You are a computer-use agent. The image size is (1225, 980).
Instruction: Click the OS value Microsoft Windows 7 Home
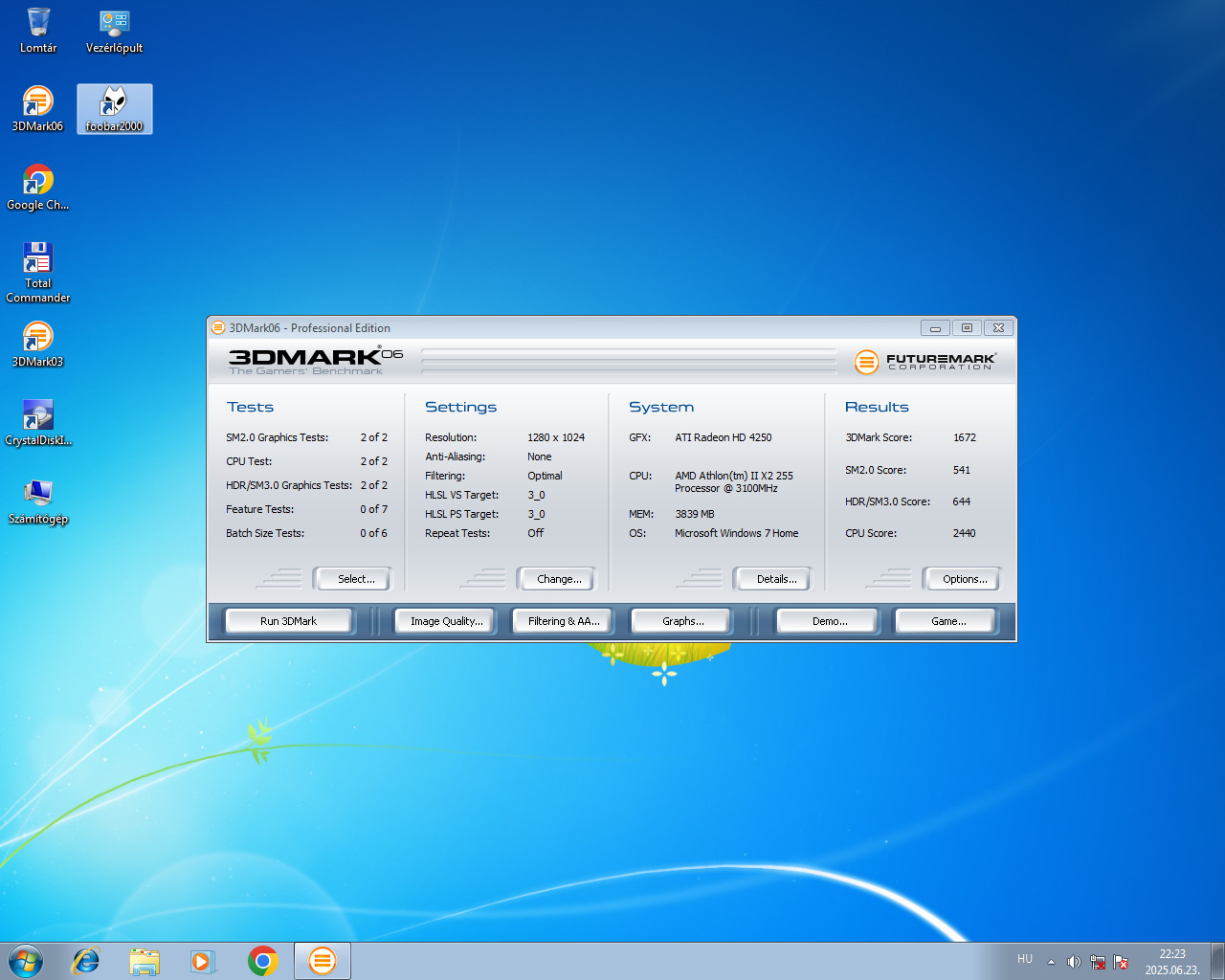737,533
